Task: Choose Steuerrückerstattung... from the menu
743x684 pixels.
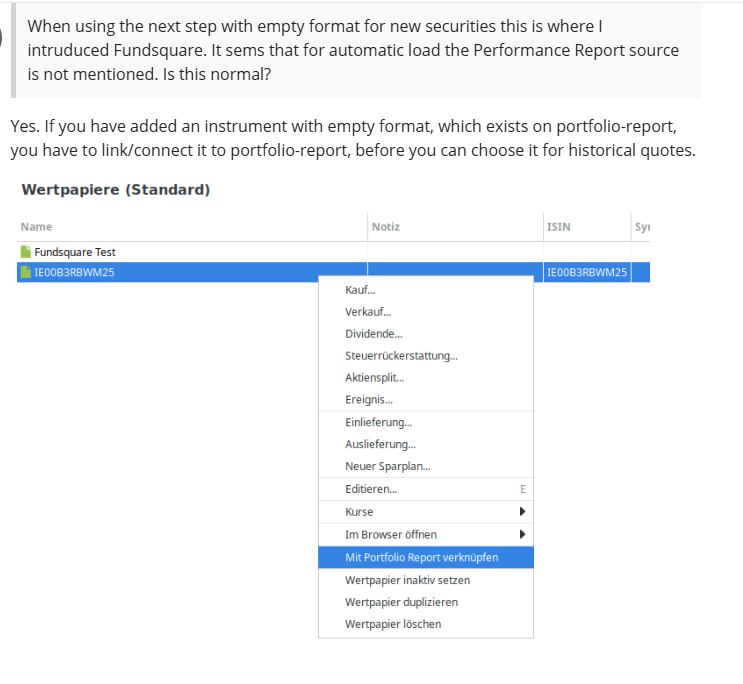Action: 426,356
